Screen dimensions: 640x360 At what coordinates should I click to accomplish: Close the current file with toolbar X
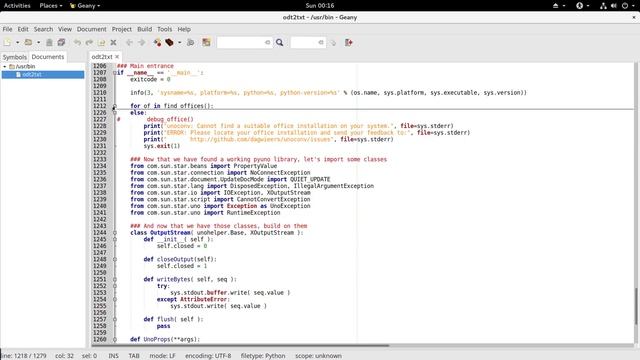113,42
